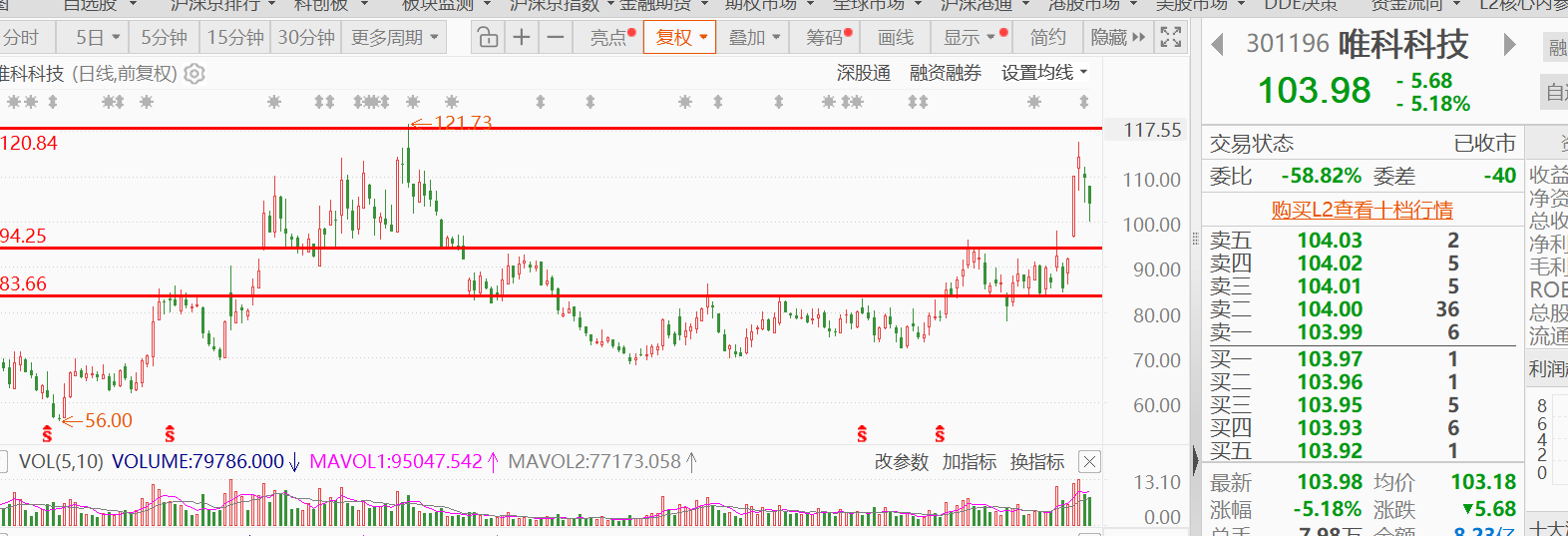Click the 卖四 price 104.02
Image resolution: width=1568 pixels, height=536 pixels.
[1330, 264]
